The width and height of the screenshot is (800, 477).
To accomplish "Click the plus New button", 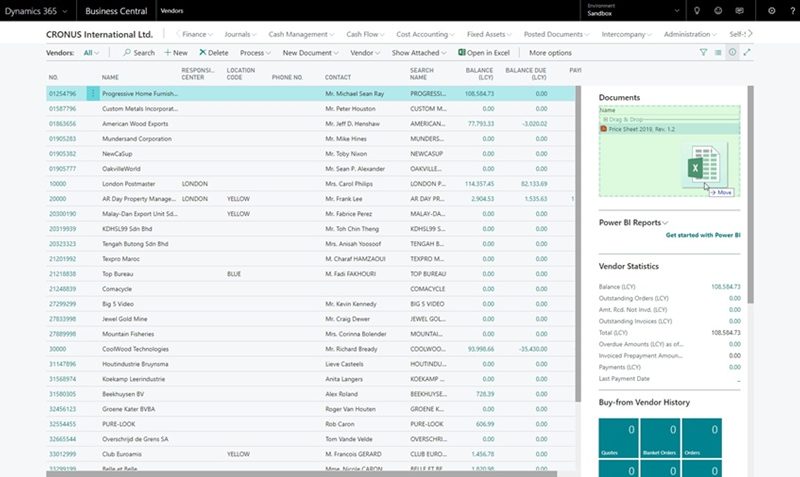I will point(176,53).
